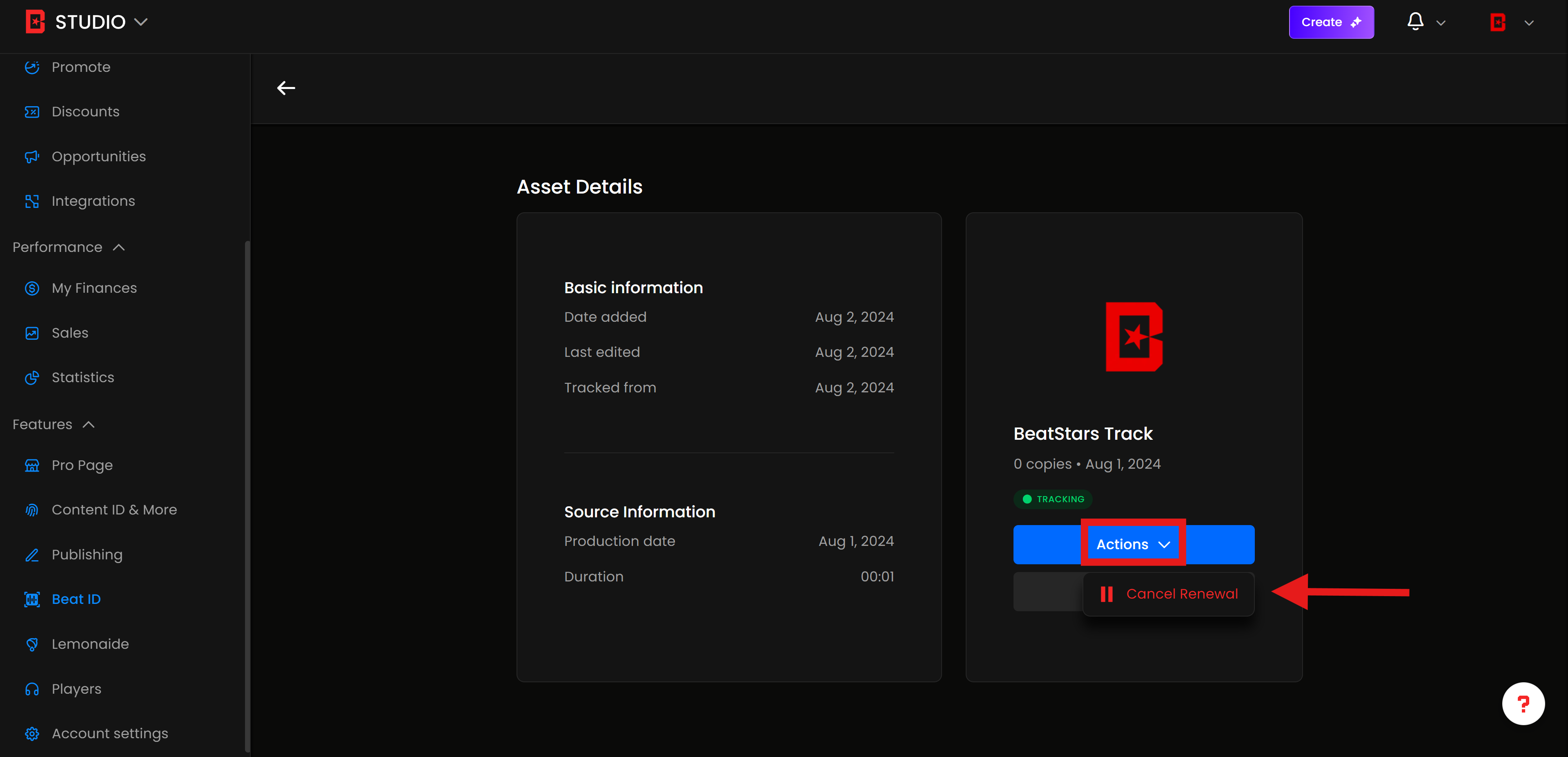The width and height of the screenshot is (1568, 757).
Task: Click the Integrations puzzle icon
Action: pyautogui.click(x=32, y=201)
